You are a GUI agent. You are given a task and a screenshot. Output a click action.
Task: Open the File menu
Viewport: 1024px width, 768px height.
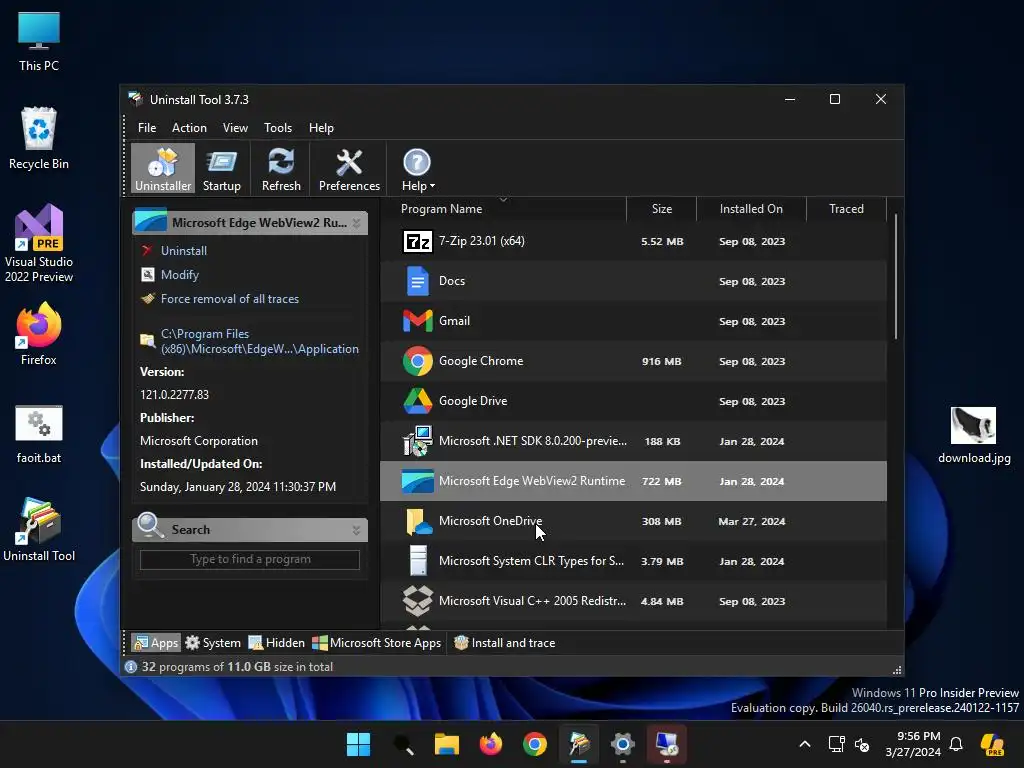[147, 128]
